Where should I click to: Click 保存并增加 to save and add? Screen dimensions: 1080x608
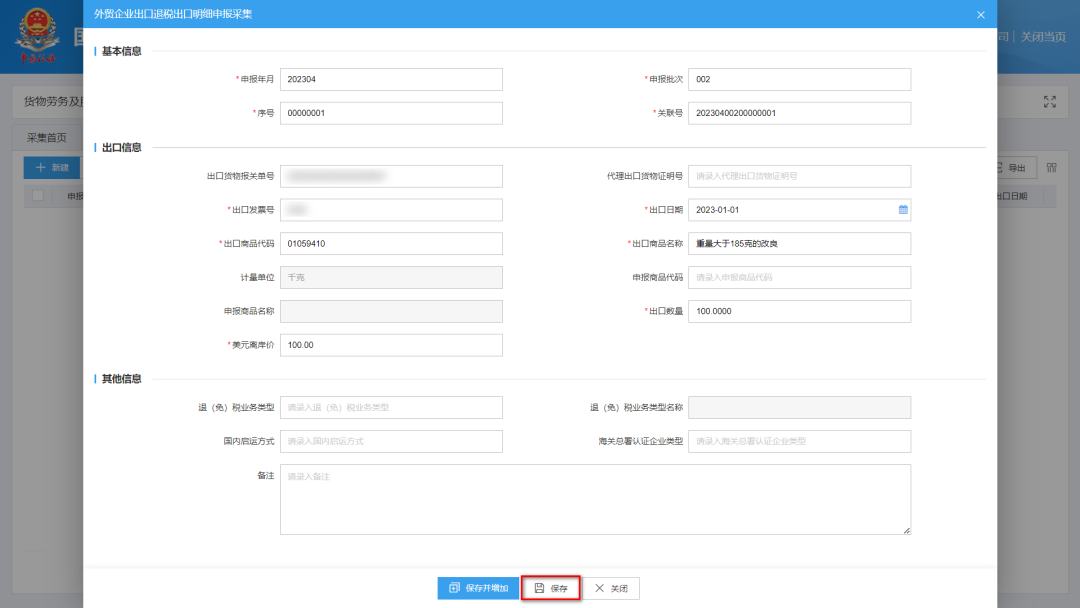(x=477, y=588)
